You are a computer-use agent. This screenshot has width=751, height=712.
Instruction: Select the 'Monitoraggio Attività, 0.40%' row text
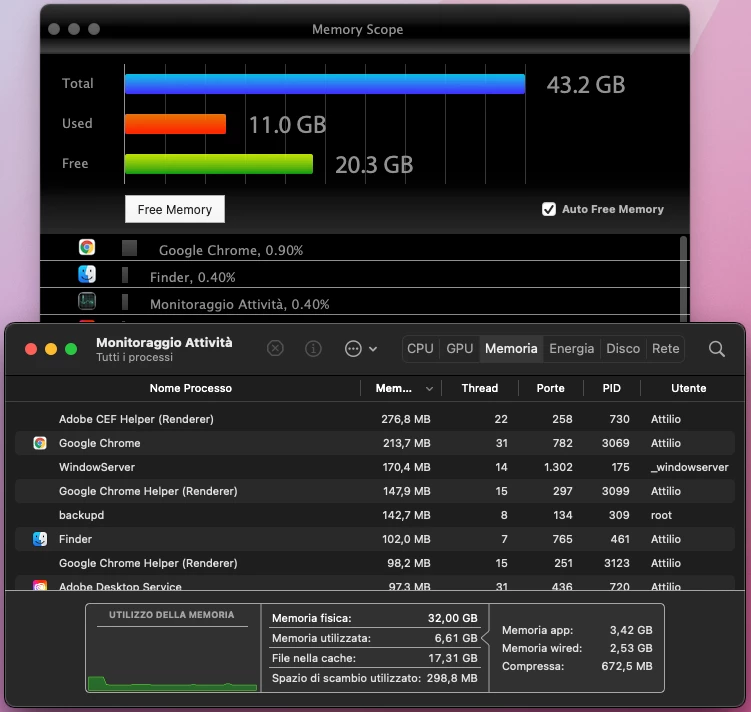(x=239, y=304)
